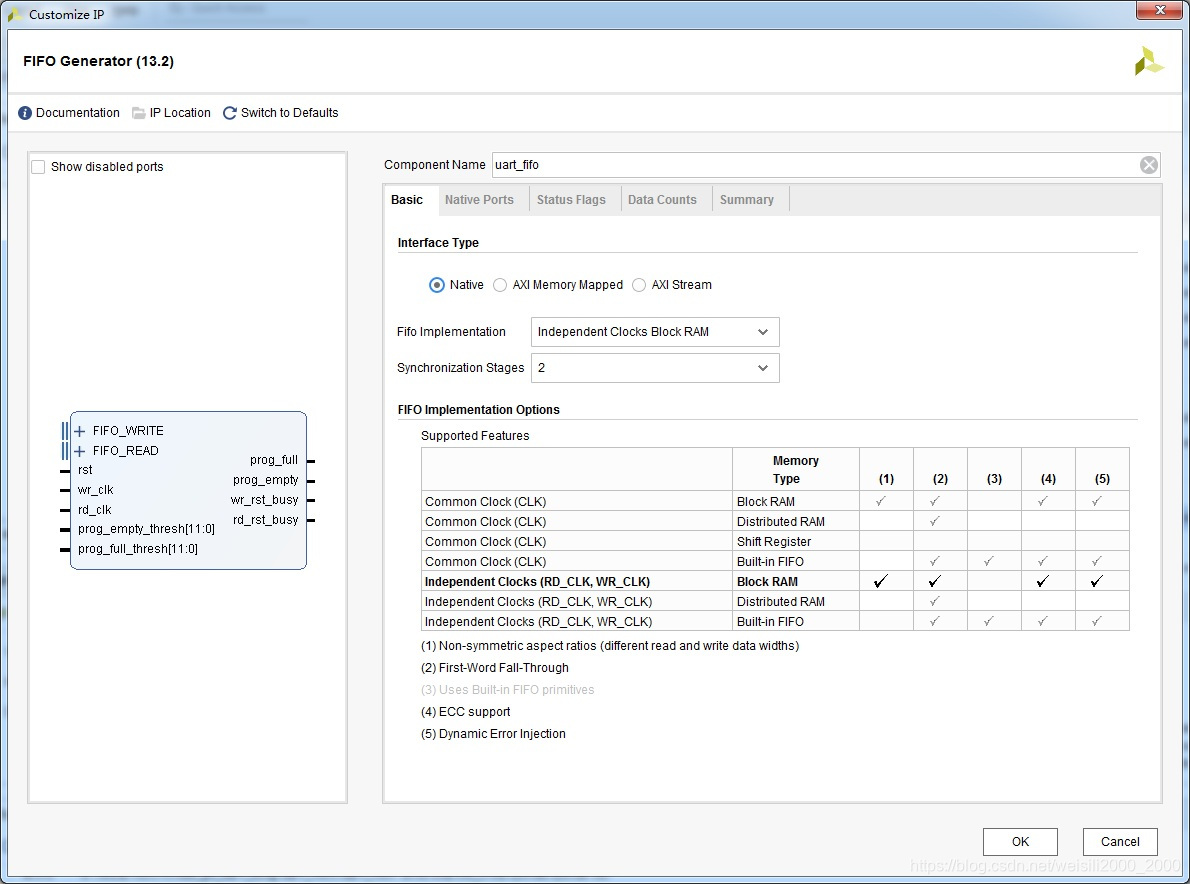Viewport: 1190px width, 884px height.
Task: Click the Memory Type column header
Action: pos(795,470)
